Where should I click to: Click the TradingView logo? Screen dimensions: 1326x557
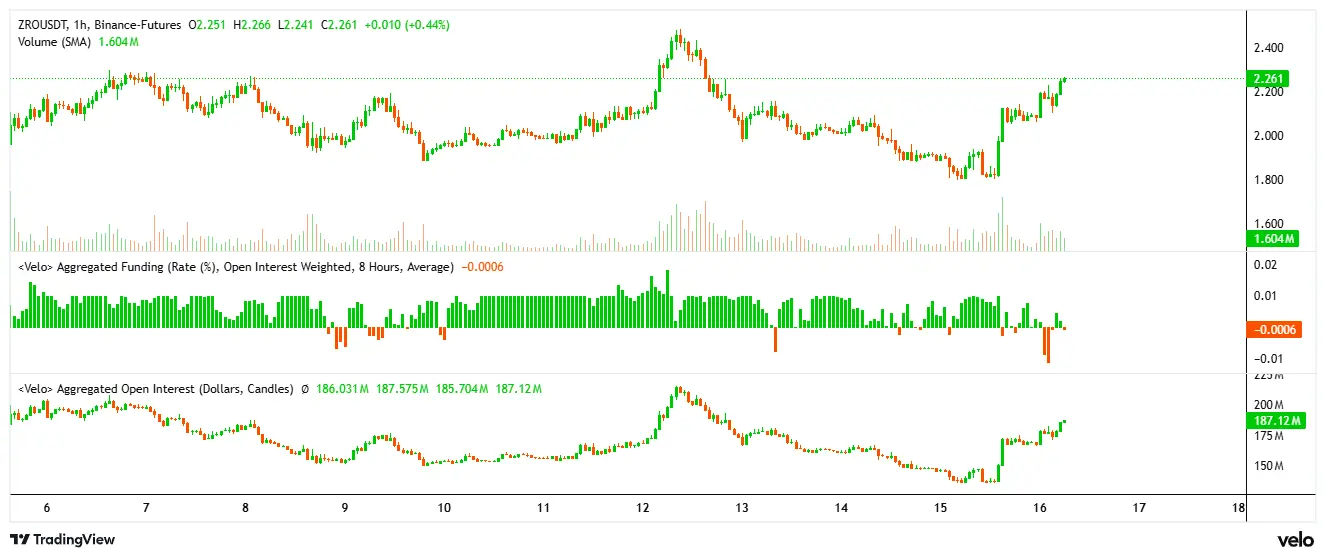[x=62, y=540]
